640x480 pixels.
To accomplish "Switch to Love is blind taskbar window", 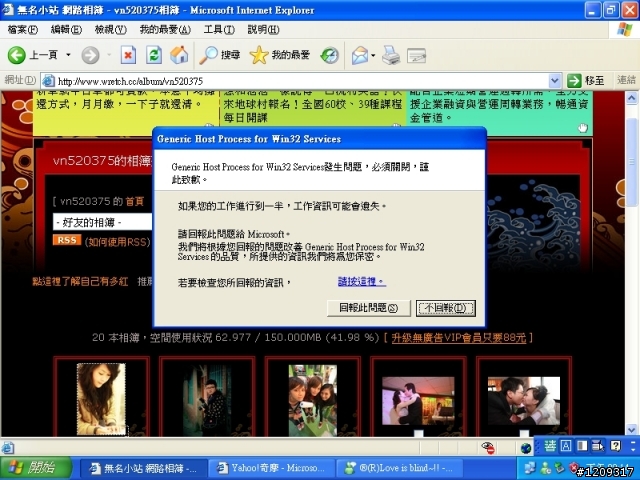I will (x=399, y=468).
